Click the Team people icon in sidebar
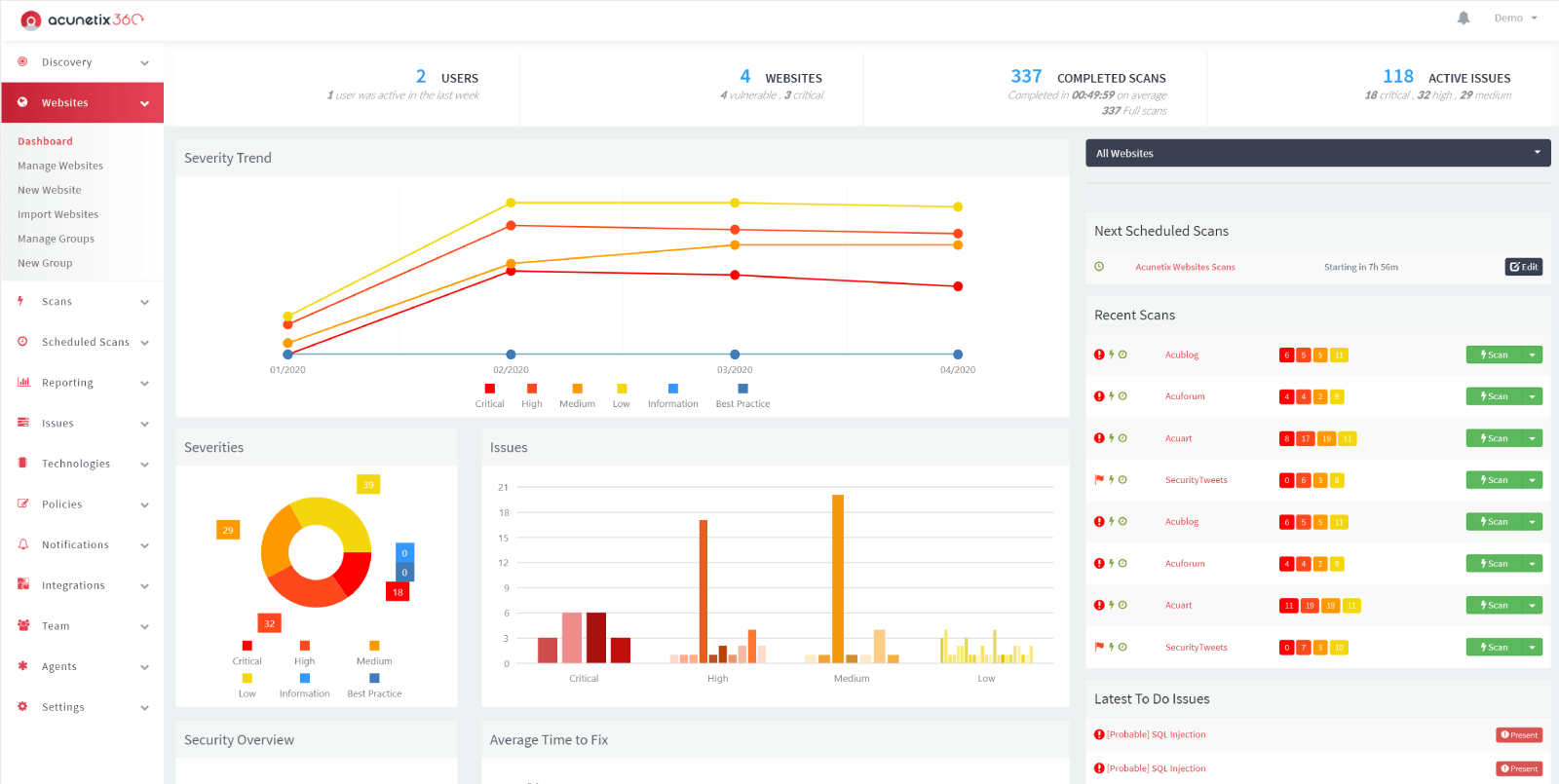Screen dimensions: 1559x784 tap(23, 625)
